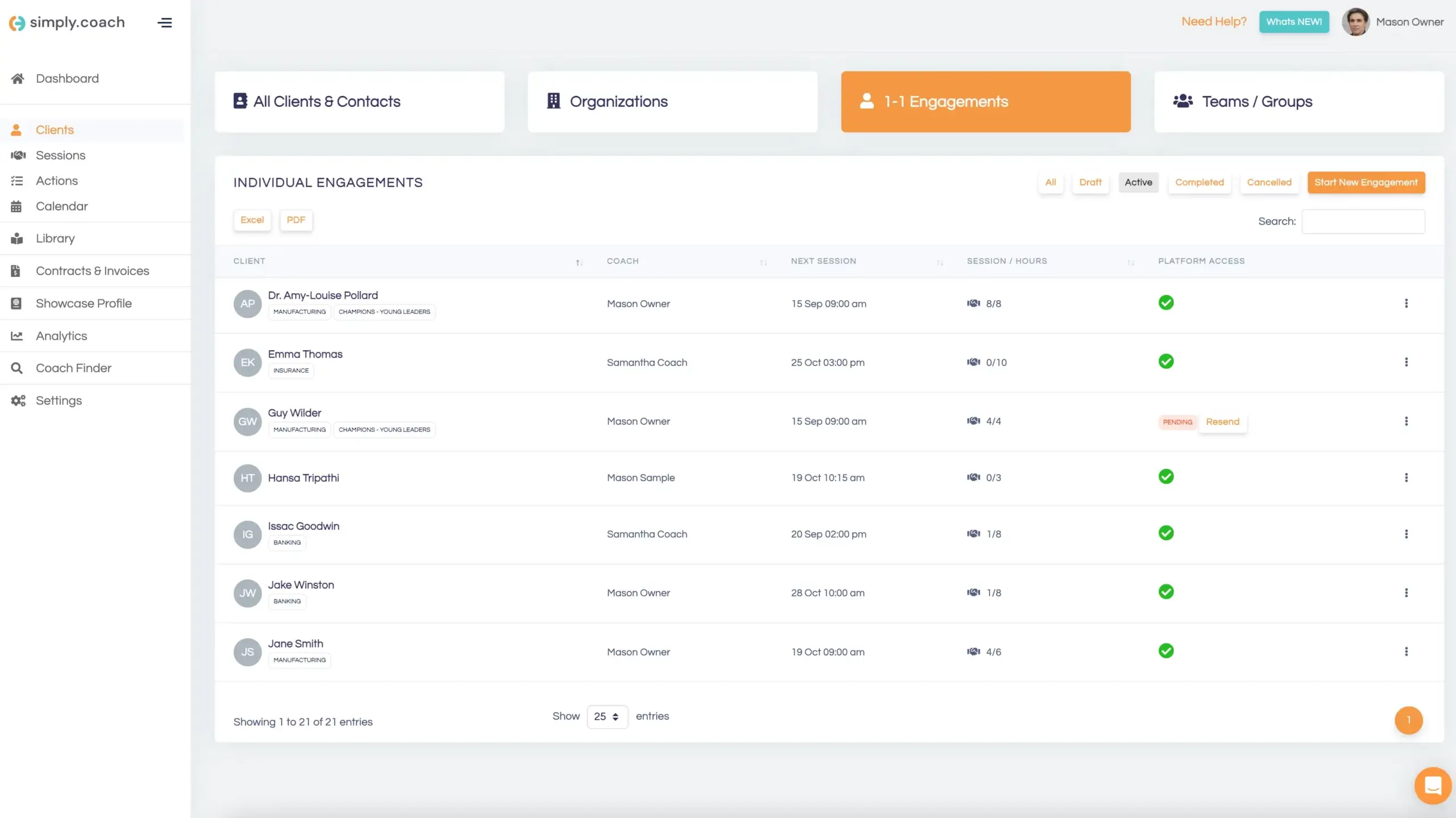The image size is (1456, 818).
Task: Open the Organizations tab
Action: click(672, 102)
